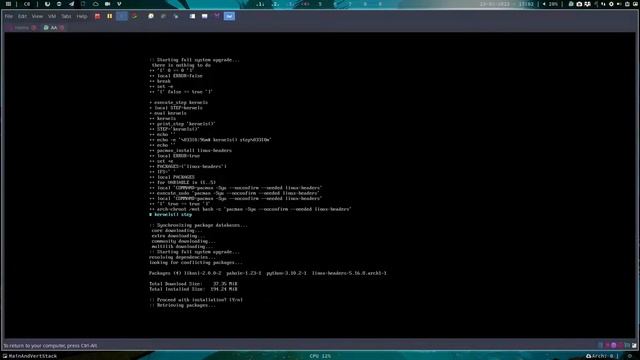Click the red power icon in toolbar

97,16
